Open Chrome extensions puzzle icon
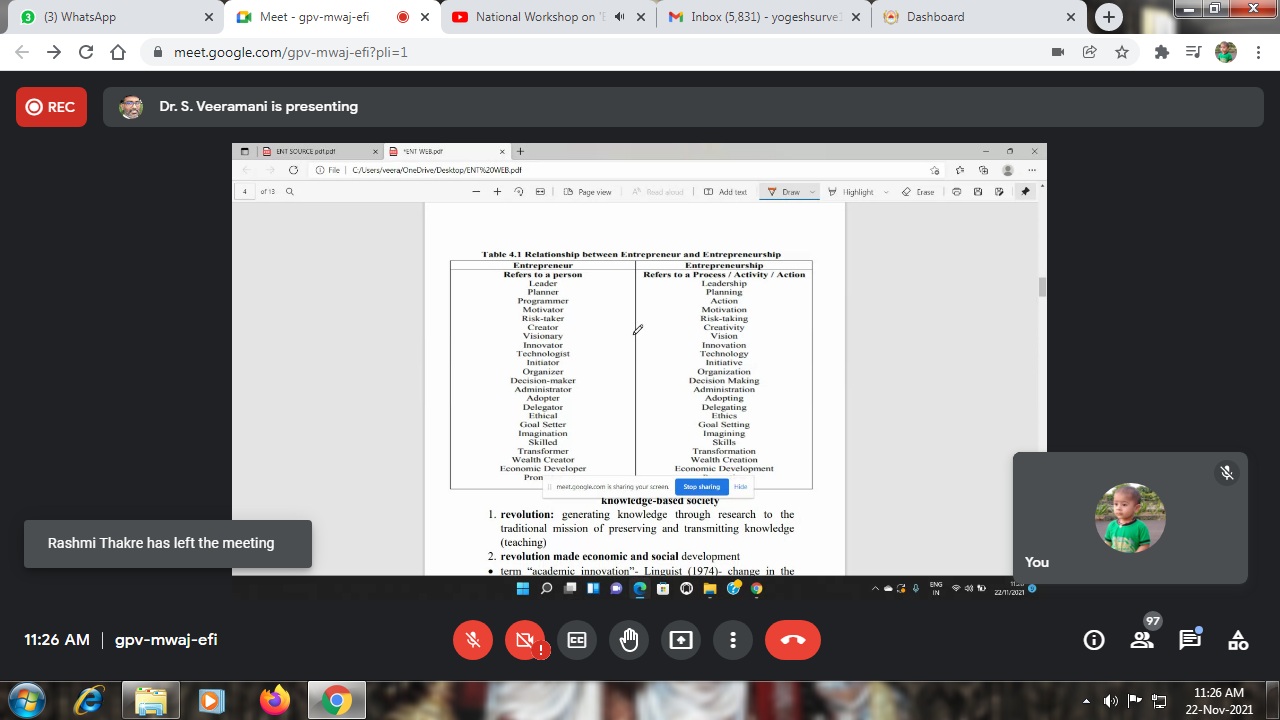1280x720 pixels. click(x=1161, y=52)
